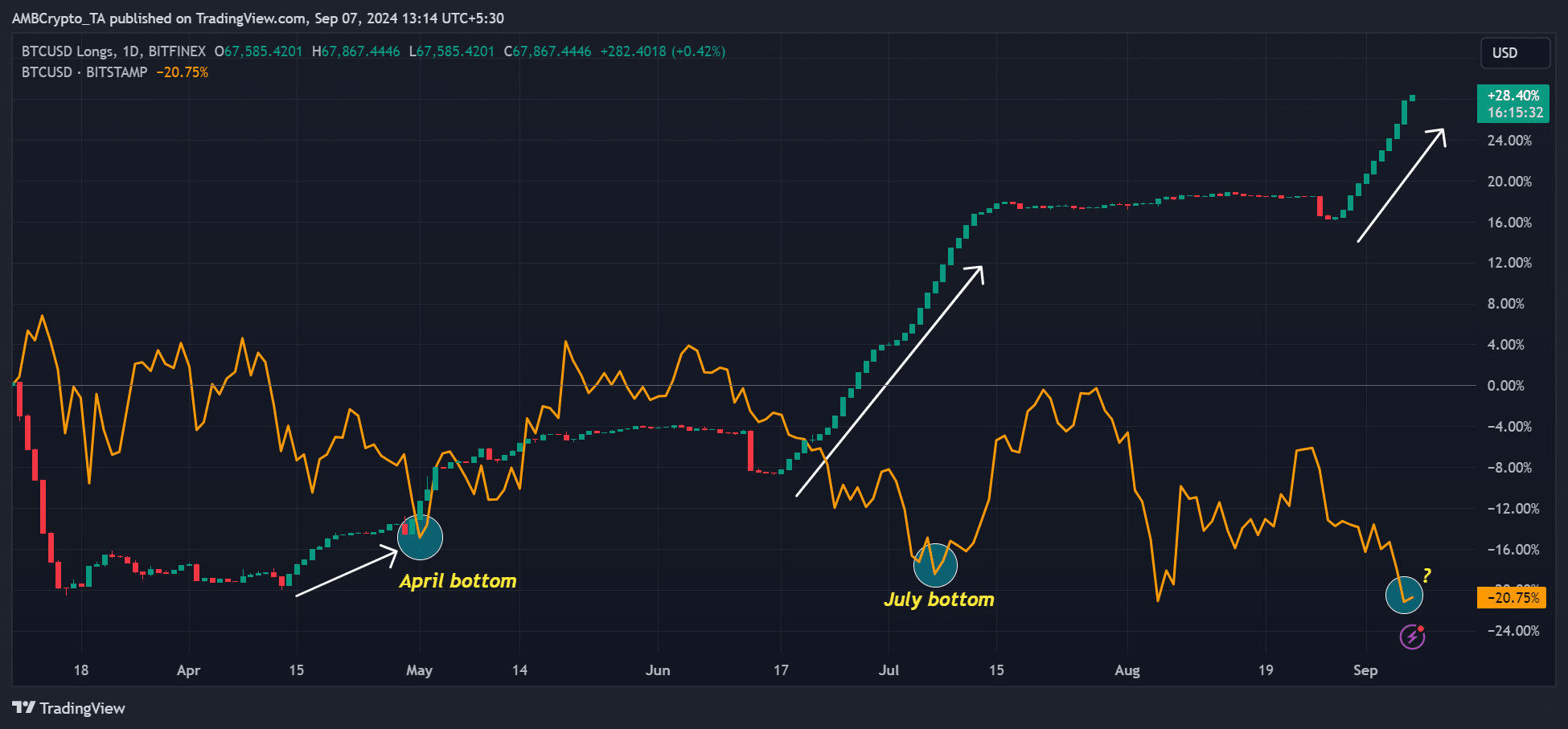Open the USD currency selector
This screenshot has height=729, width=1568.
(1515, 53)
